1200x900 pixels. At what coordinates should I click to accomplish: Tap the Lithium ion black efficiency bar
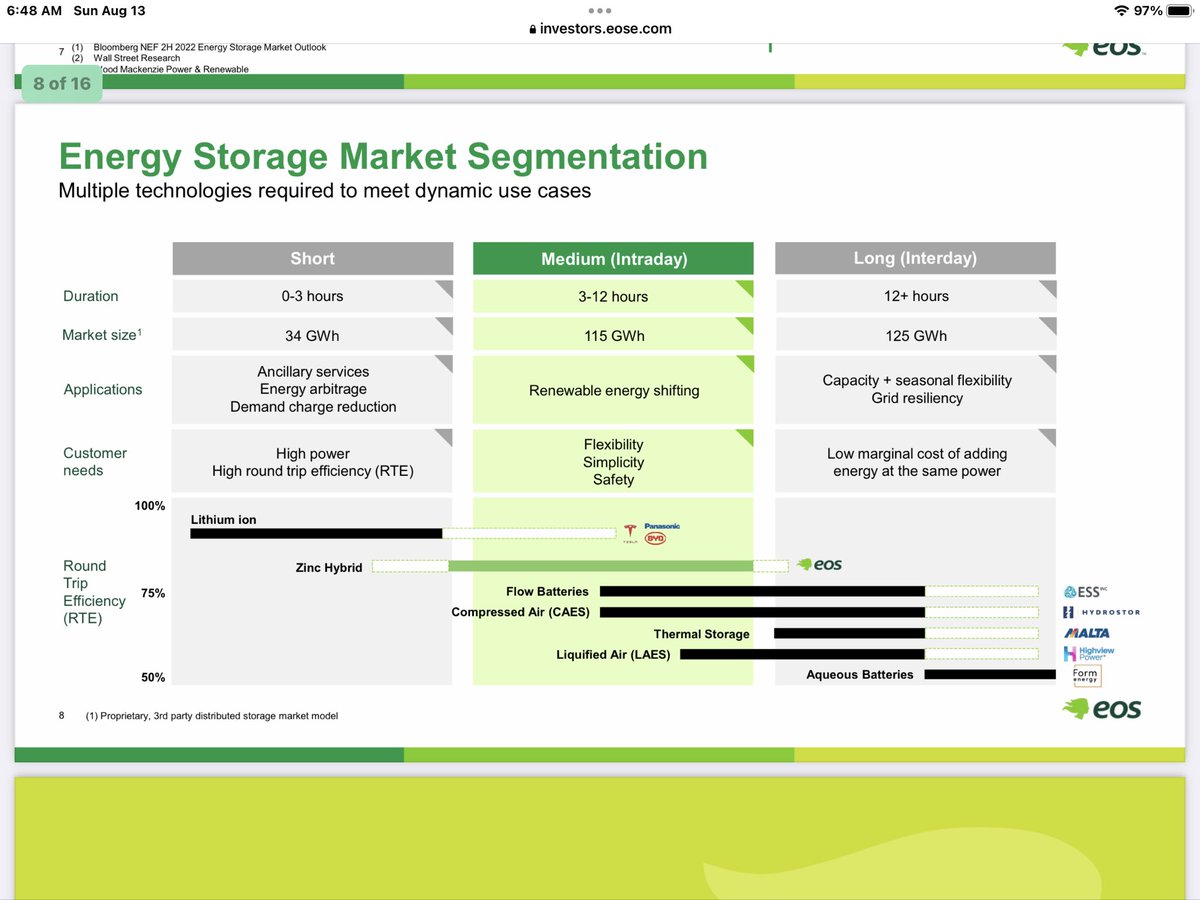(316, 534)
